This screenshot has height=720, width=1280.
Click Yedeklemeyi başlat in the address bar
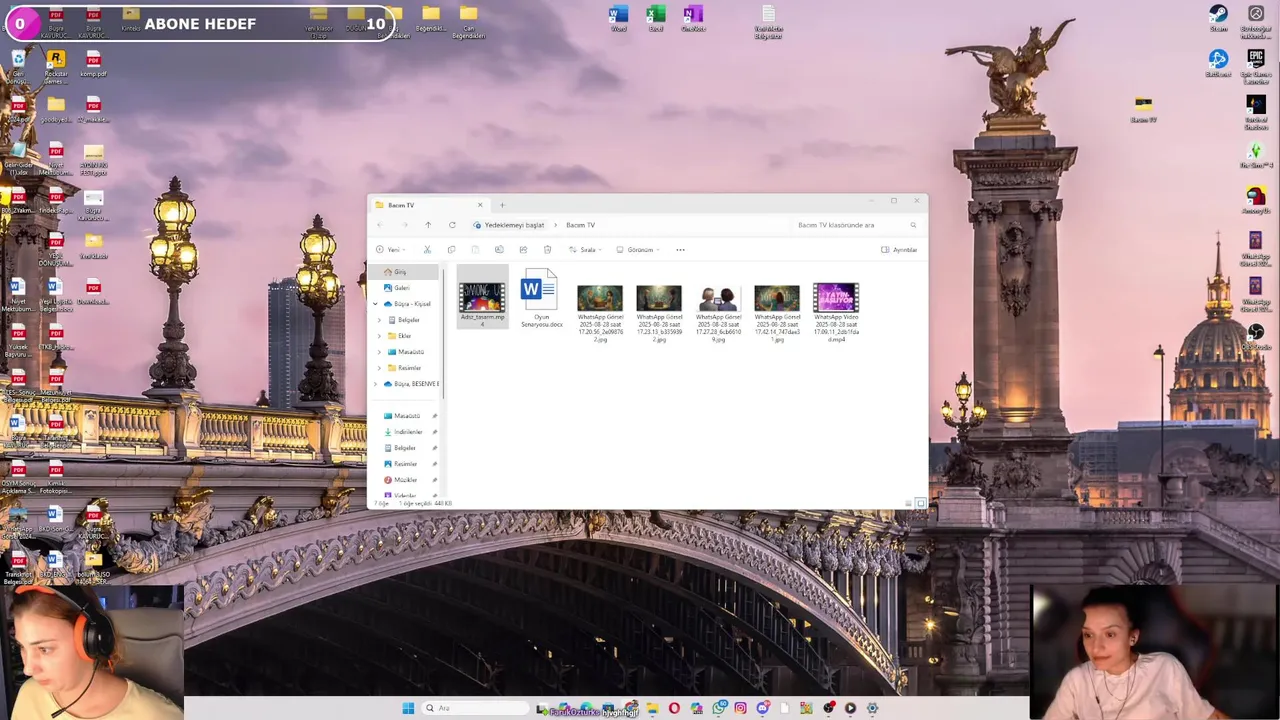coord(509,225)
